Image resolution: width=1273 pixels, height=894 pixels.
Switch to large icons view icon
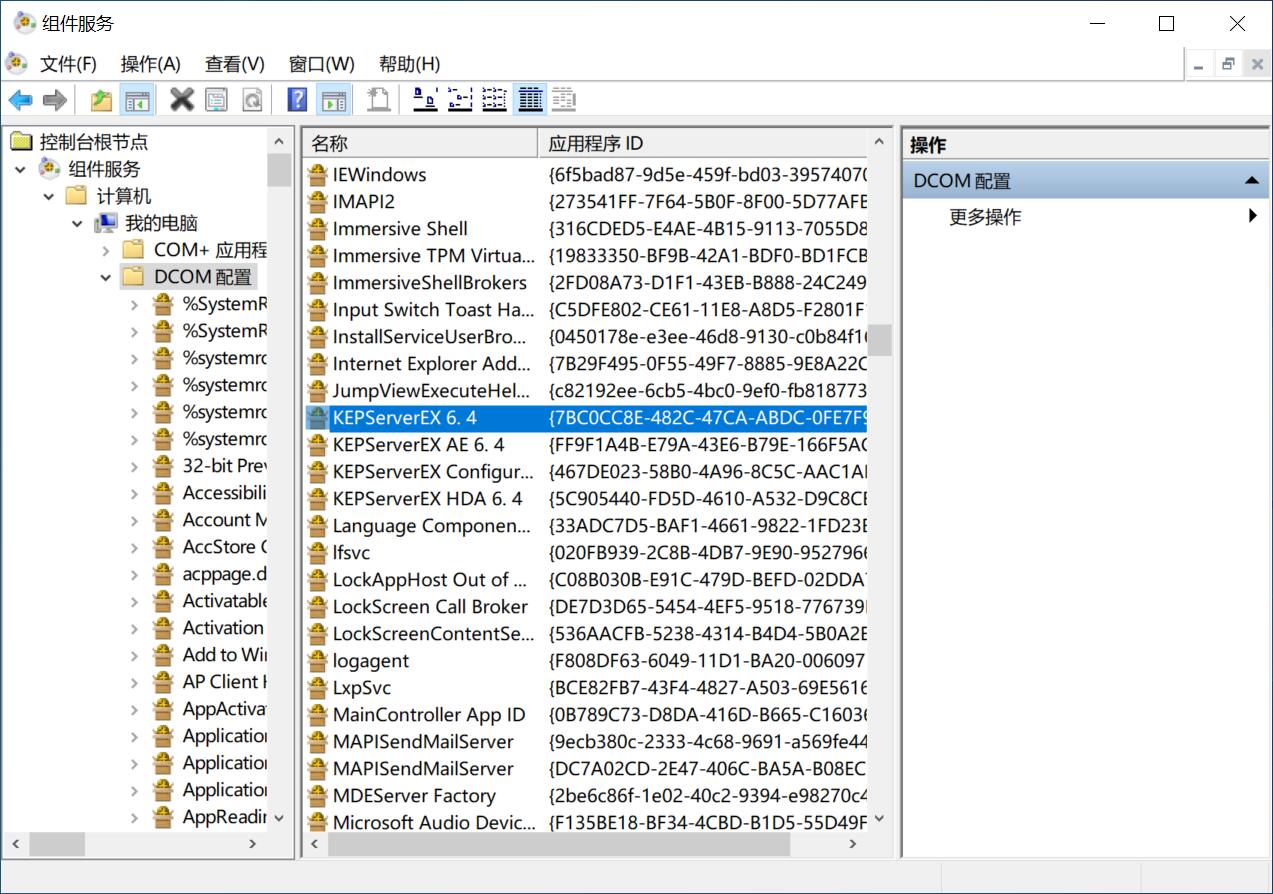click(424, 99)
